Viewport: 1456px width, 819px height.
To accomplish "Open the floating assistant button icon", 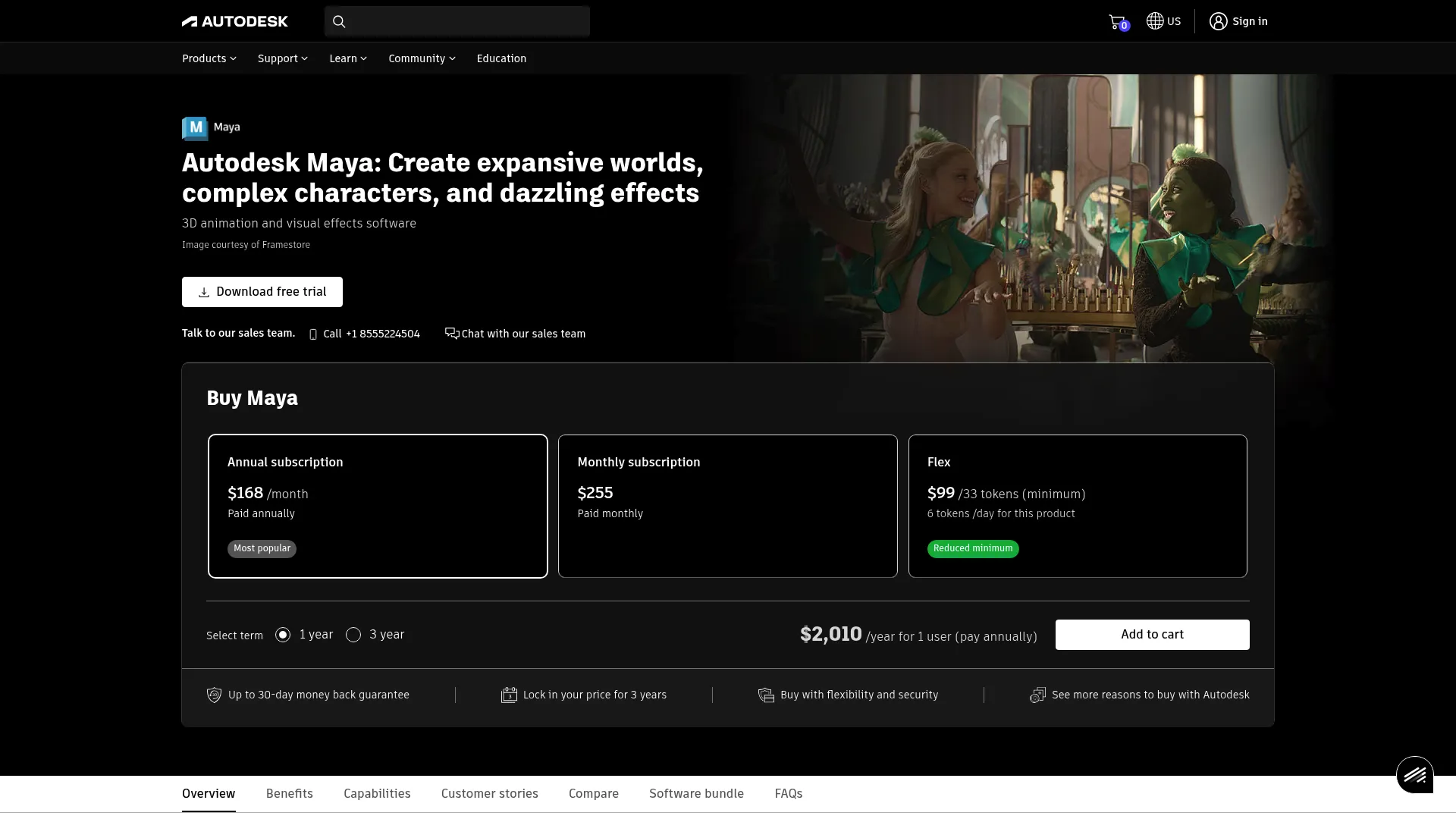I will [x=1415, y=774].
